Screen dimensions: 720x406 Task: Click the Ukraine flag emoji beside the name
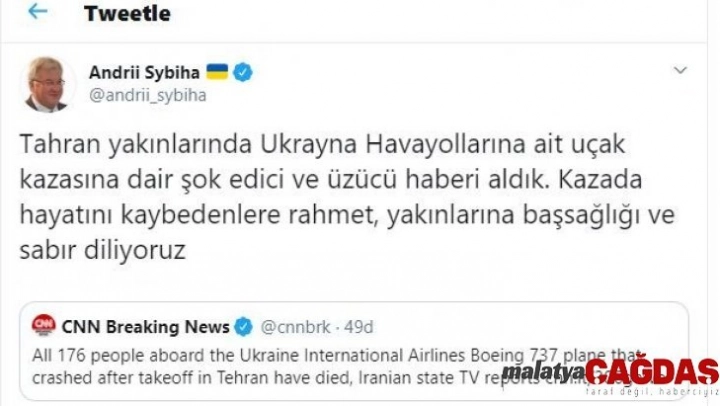(x=217, y=72)
